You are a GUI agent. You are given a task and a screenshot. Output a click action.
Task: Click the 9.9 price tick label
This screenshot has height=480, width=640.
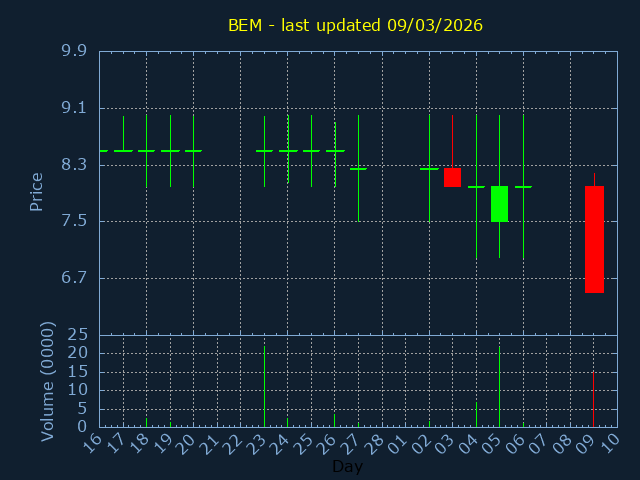(x=73, y=51)
